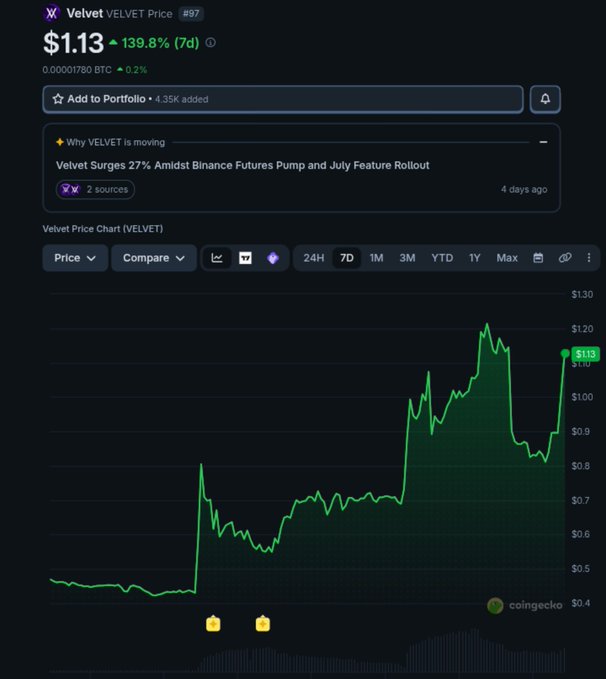The height and width of the screenshot is (679, 606).
Task: Click the 4 days ago timestamp
Action: [x=524, y=189]
